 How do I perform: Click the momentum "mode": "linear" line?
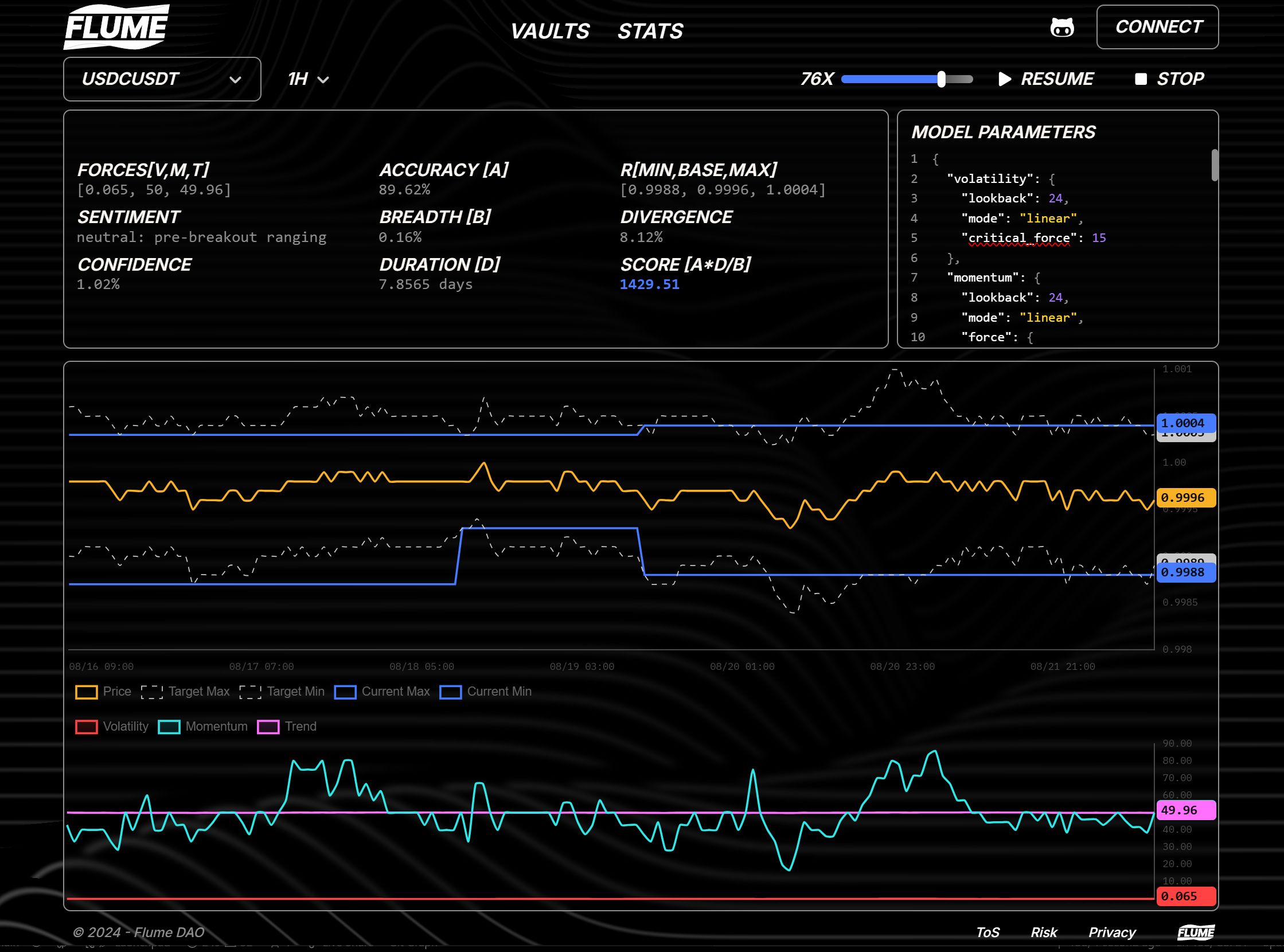pyautogui.click(x=1022, y=318)
